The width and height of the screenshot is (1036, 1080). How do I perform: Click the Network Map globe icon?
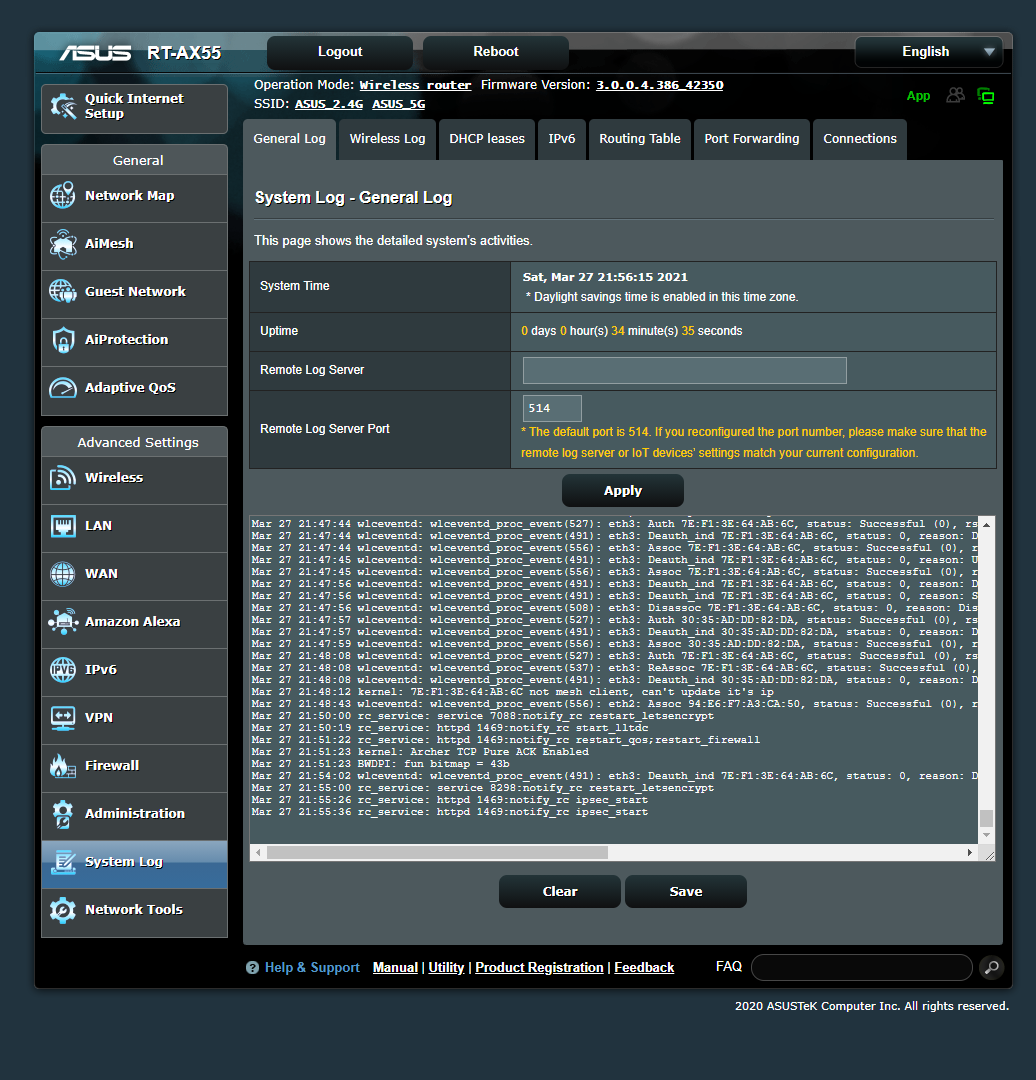[63, 196]
